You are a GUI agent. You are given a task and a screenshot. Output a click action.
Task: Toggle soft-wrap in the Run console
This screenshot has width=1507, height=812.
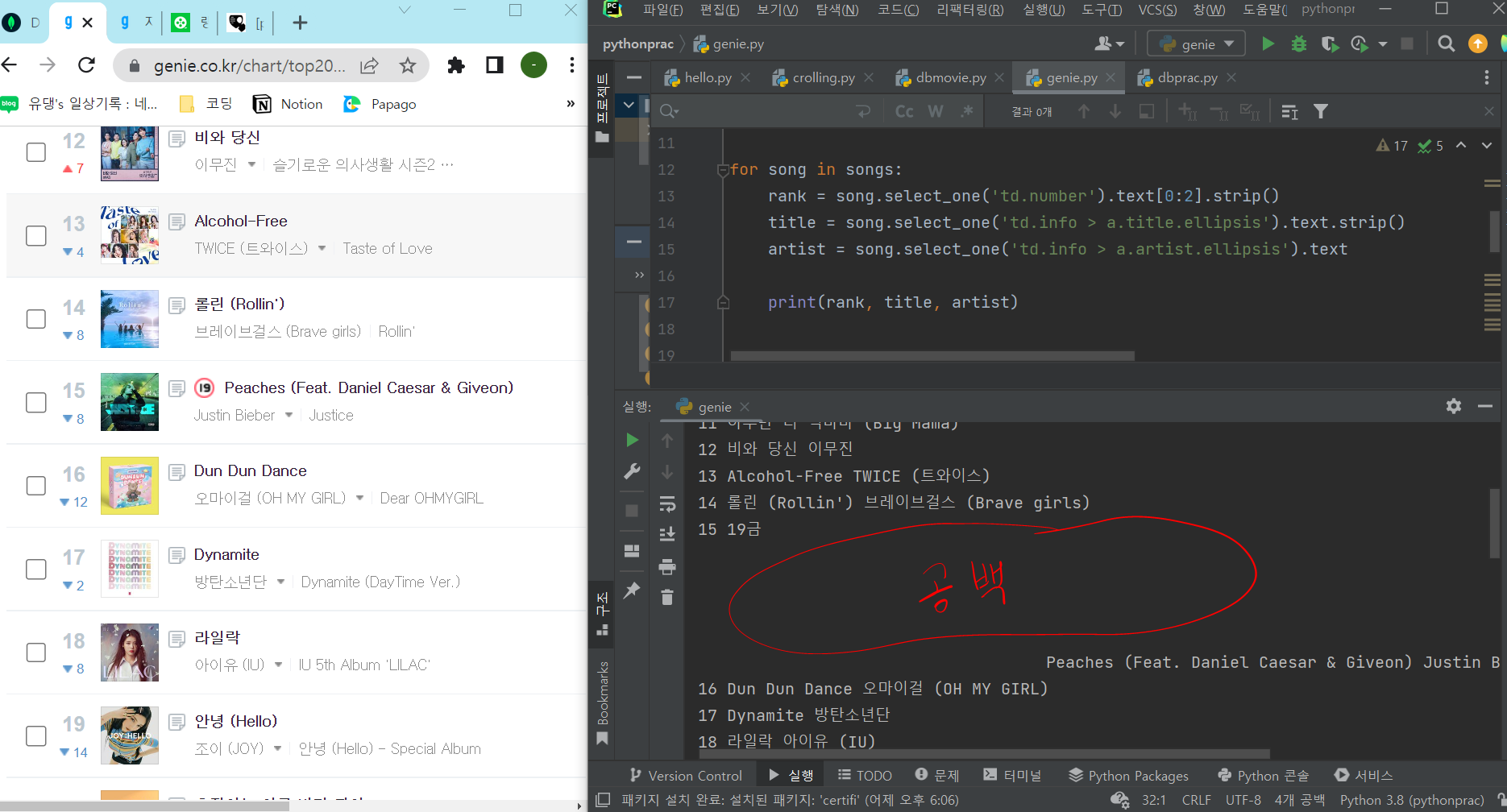click(x=667, y=504)
